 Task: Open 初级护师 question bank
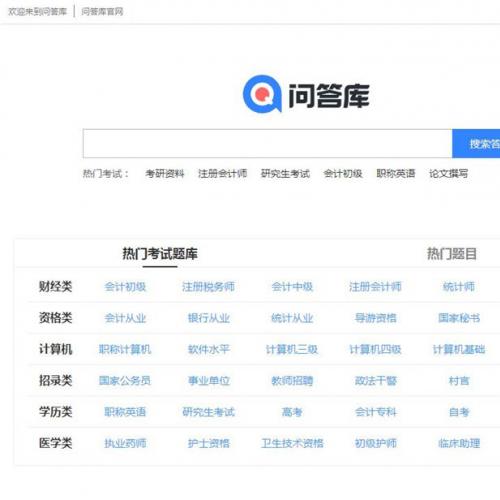point(376,443)
